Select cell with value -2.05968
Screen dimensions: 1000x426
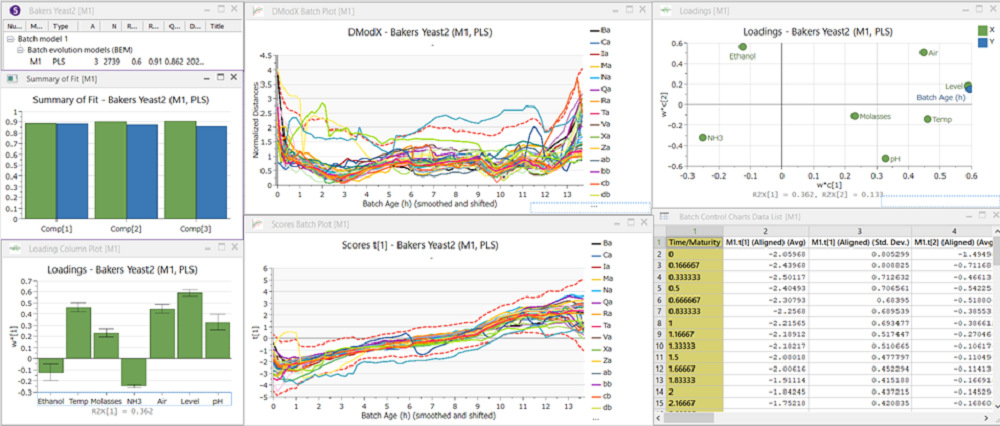pyautogui.click(x=765, y=254)
